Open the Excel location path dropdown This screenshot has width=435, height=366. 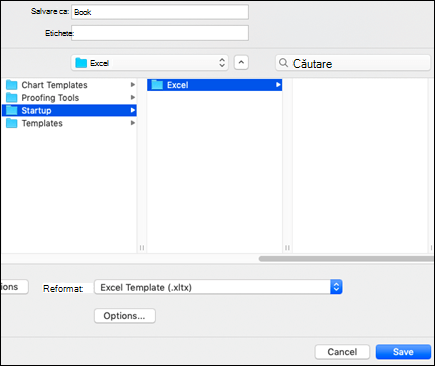coord(150,63)
